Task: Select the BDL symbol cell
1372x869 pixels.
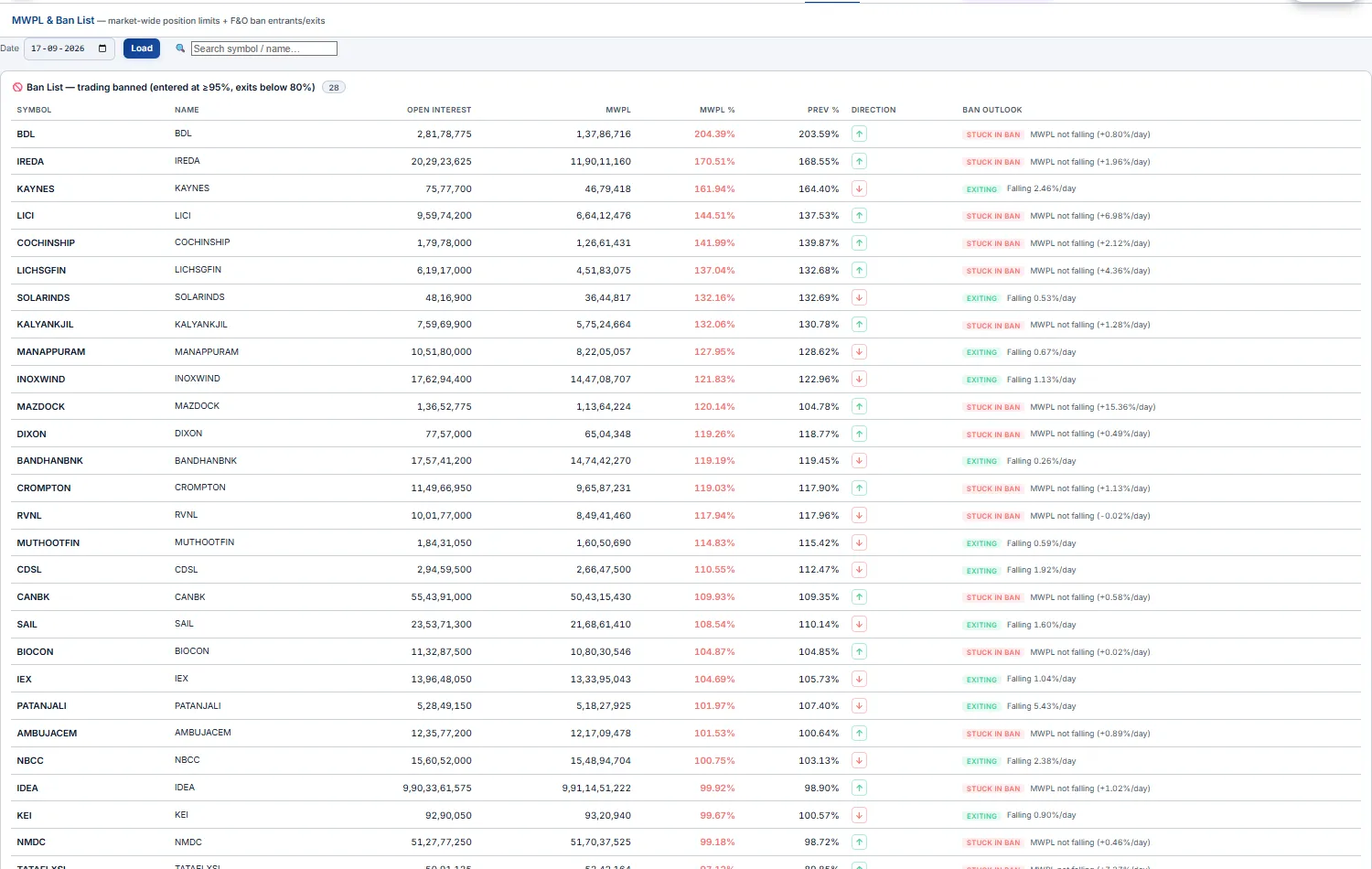Action: (x=26, y=134)
